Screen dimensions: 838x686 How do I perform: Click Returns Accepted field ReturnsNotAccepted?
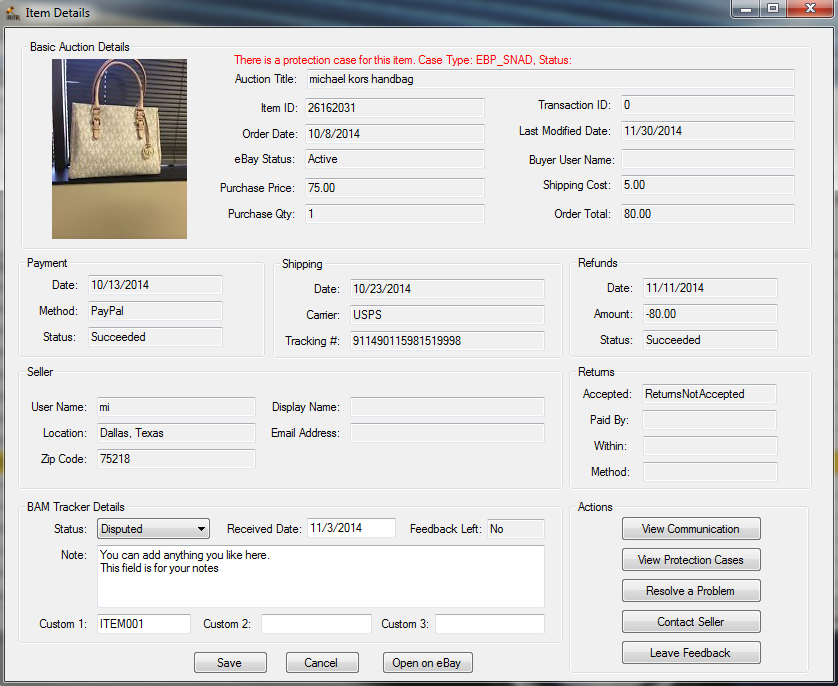pos(710,394)
